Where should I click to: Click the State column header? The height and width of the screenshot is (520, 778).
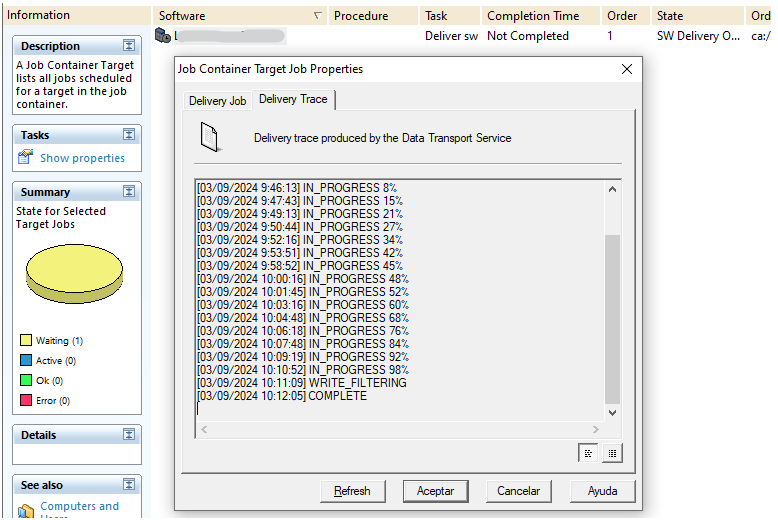[x=697, y=16]
